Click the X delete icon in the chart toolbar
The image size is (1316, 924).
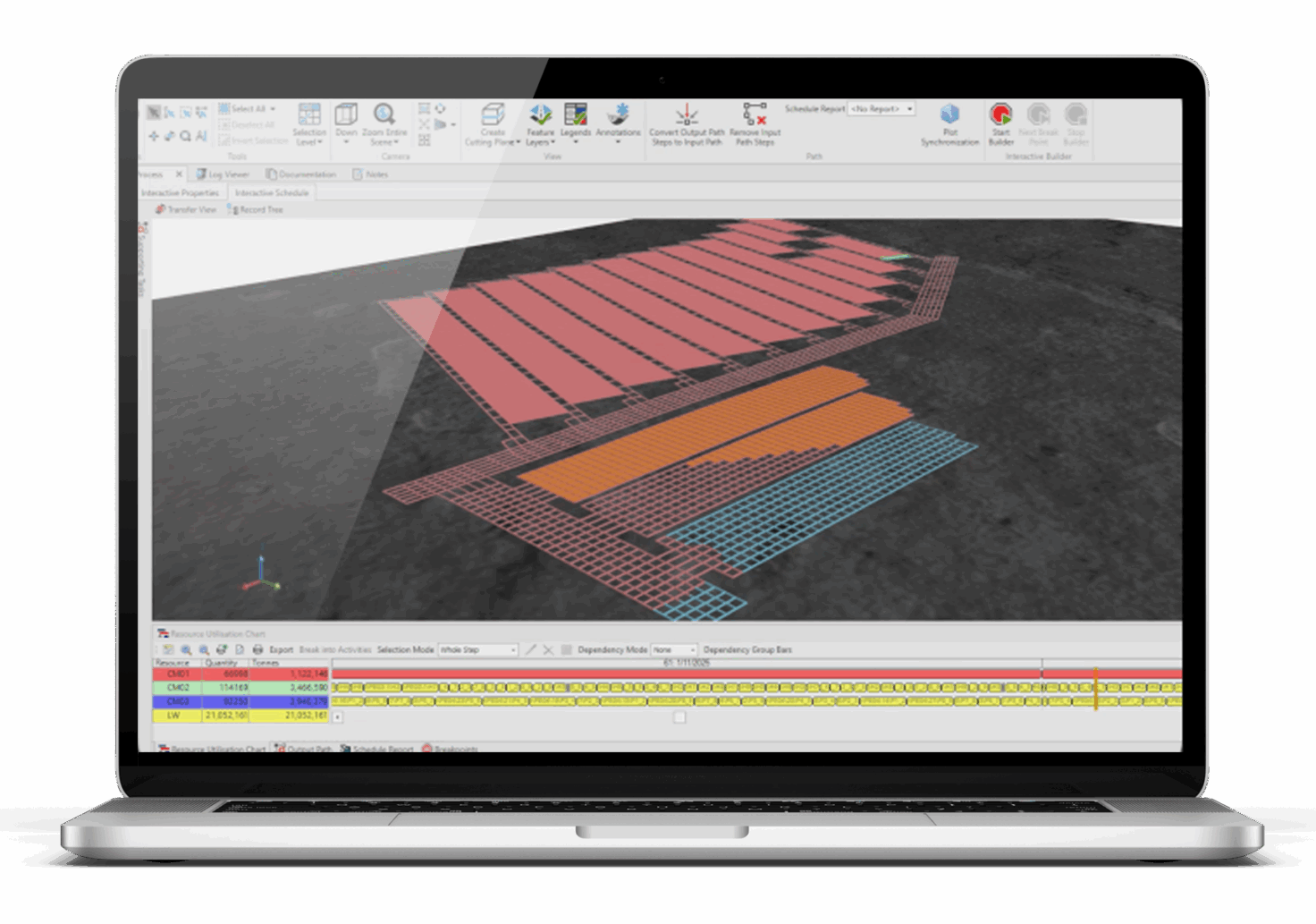tap(548, 650)
